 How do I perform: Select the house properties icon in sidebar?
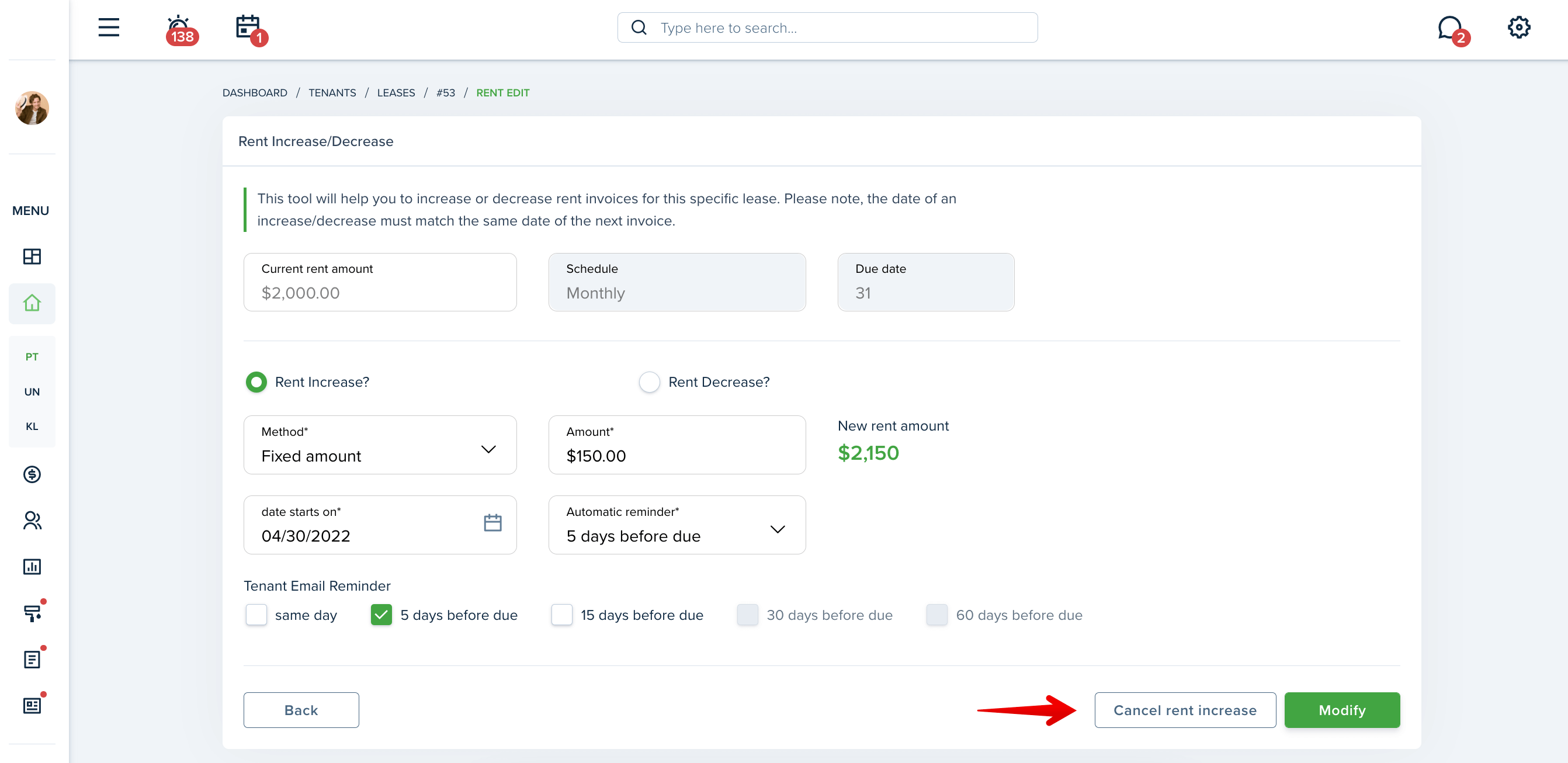[x=32, y=303]
